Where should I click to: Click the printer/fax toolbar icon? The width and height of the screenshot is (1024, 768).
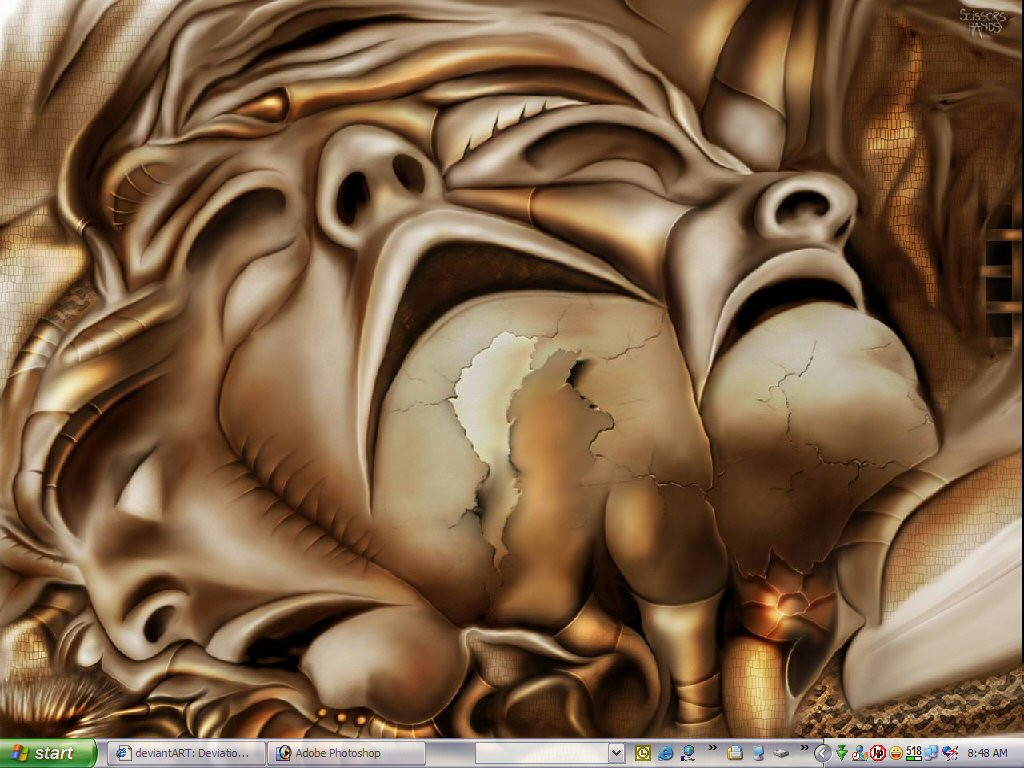pyautogui.click(x=735, y=753)
